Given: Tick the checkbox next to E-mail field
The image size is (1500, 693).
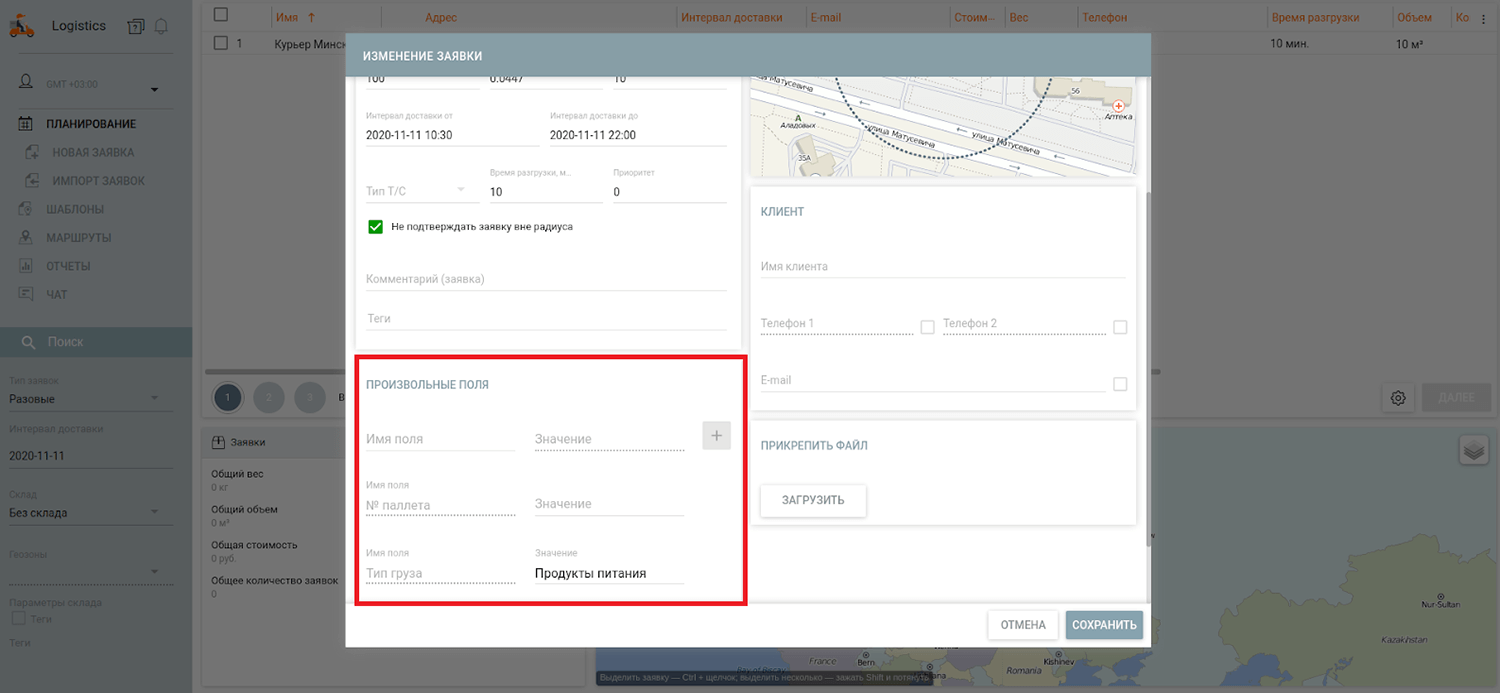Looking at the screenshot, I should [1119, 384].
